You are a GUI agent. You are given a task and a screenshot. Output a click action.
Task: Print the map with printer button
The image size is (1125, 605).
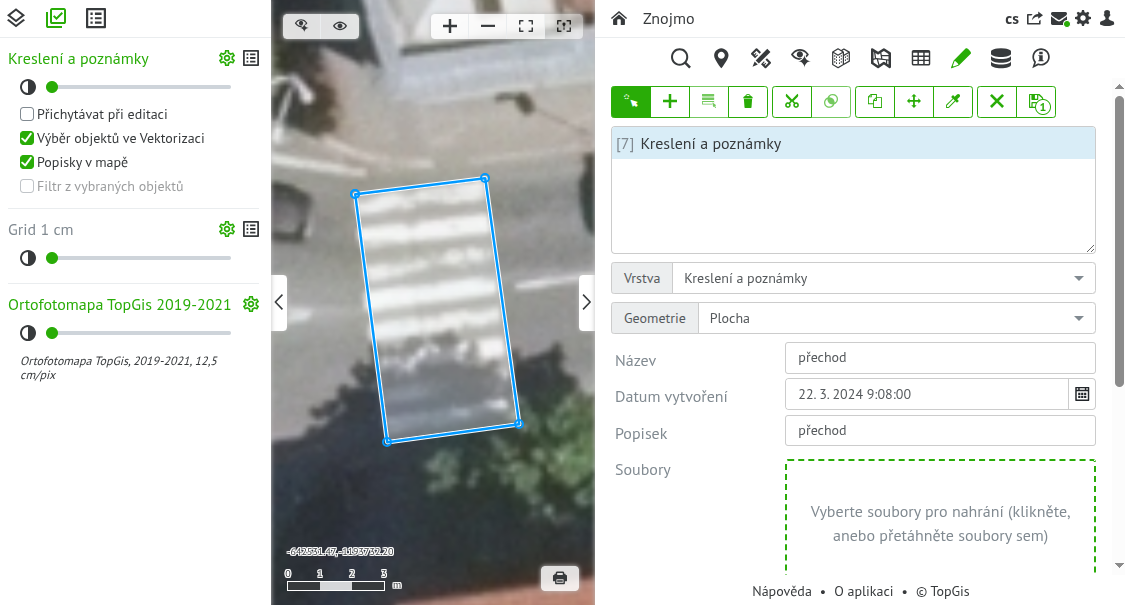coord(560,578)
